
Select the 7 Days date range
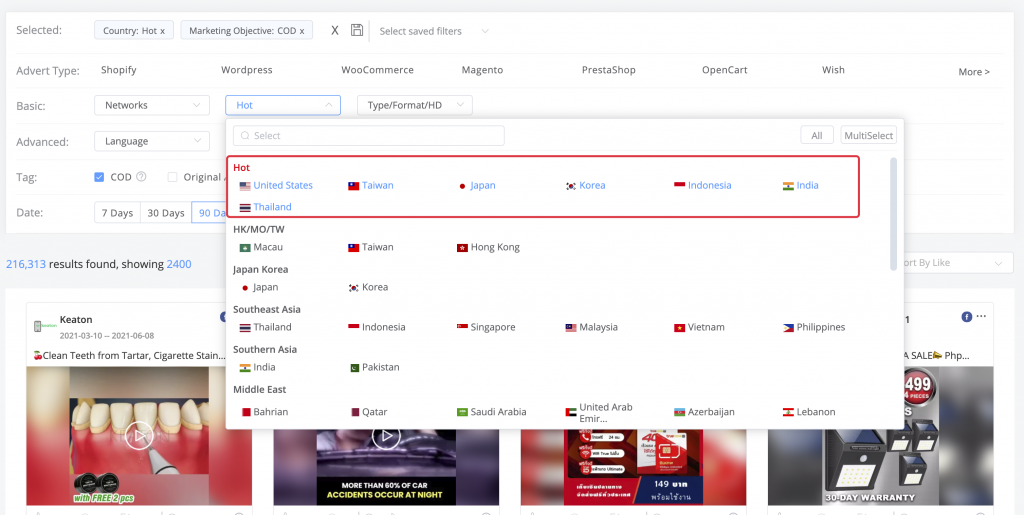pos(114,213)
